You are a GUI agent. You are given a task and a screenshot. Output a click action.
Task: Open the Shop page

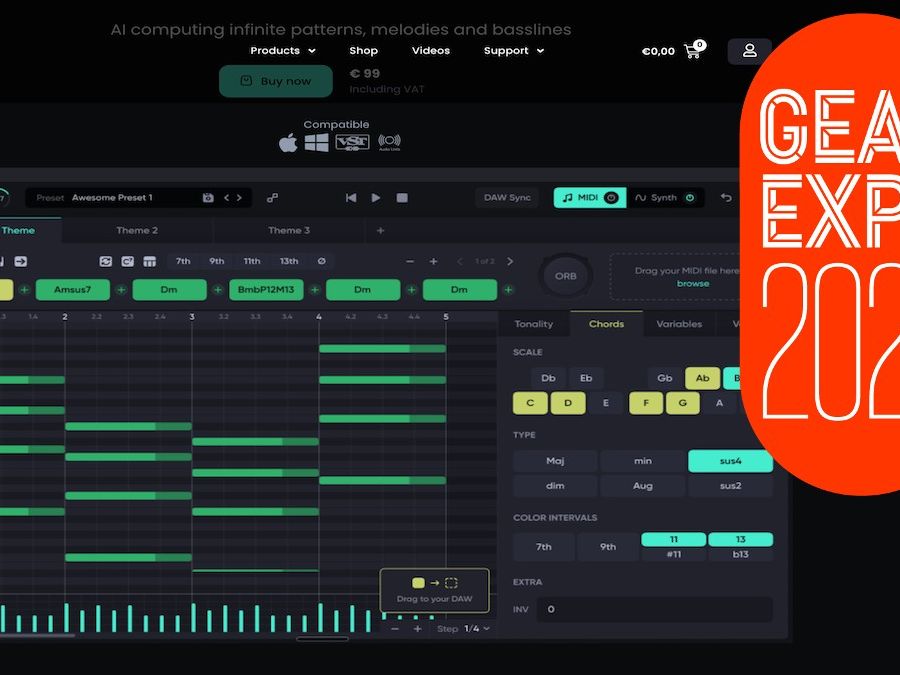(363, 51)
